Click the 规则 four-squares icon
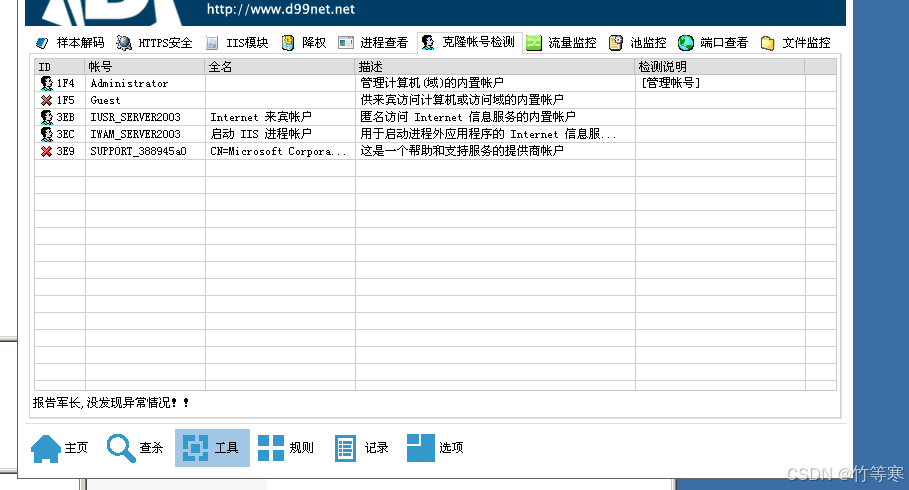This screenshot has width=909, height=490. (271, 448)
